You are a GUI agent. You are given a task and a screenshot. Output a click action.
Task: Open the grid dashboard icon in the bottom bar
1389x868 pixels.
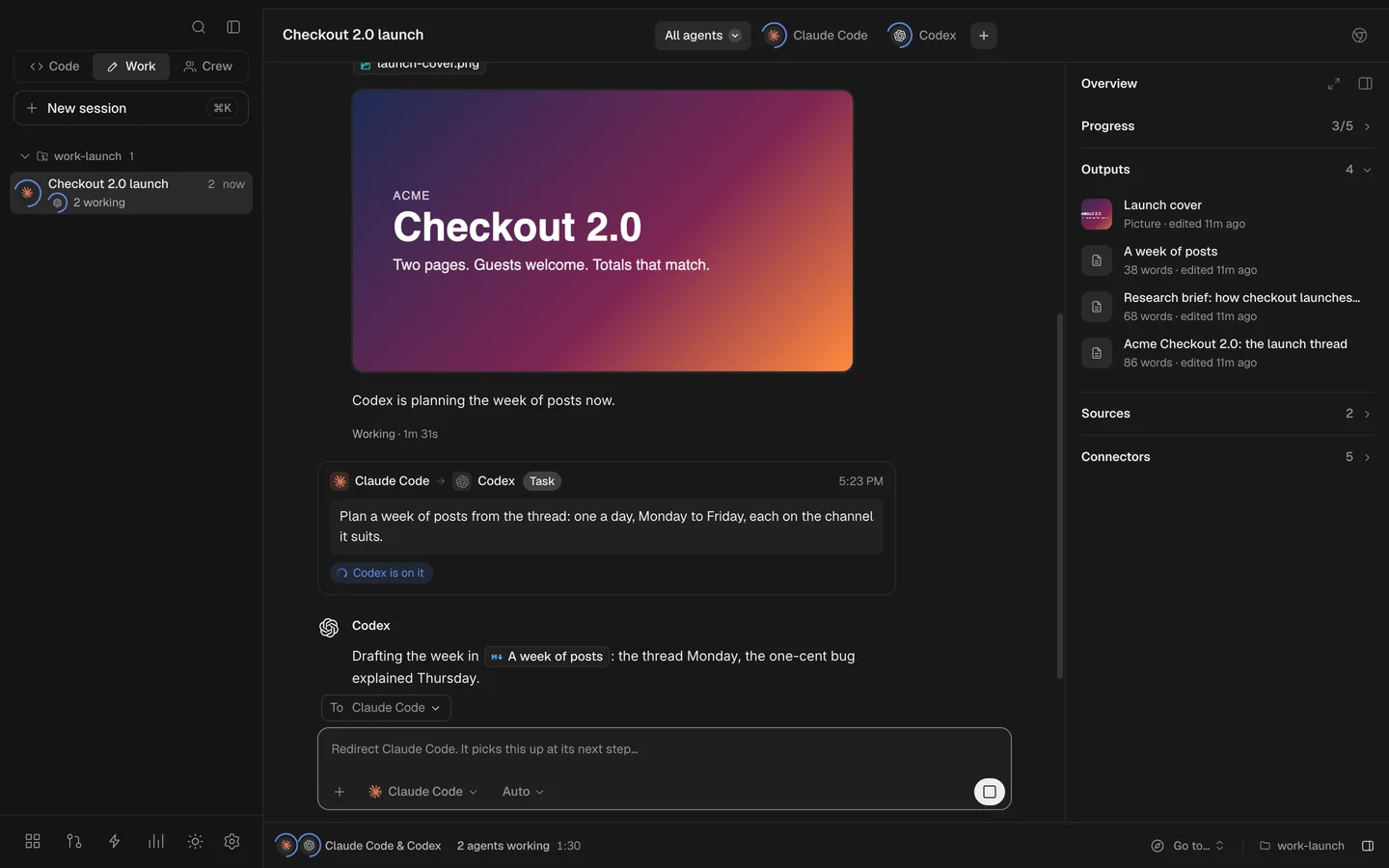pos(33,841)
